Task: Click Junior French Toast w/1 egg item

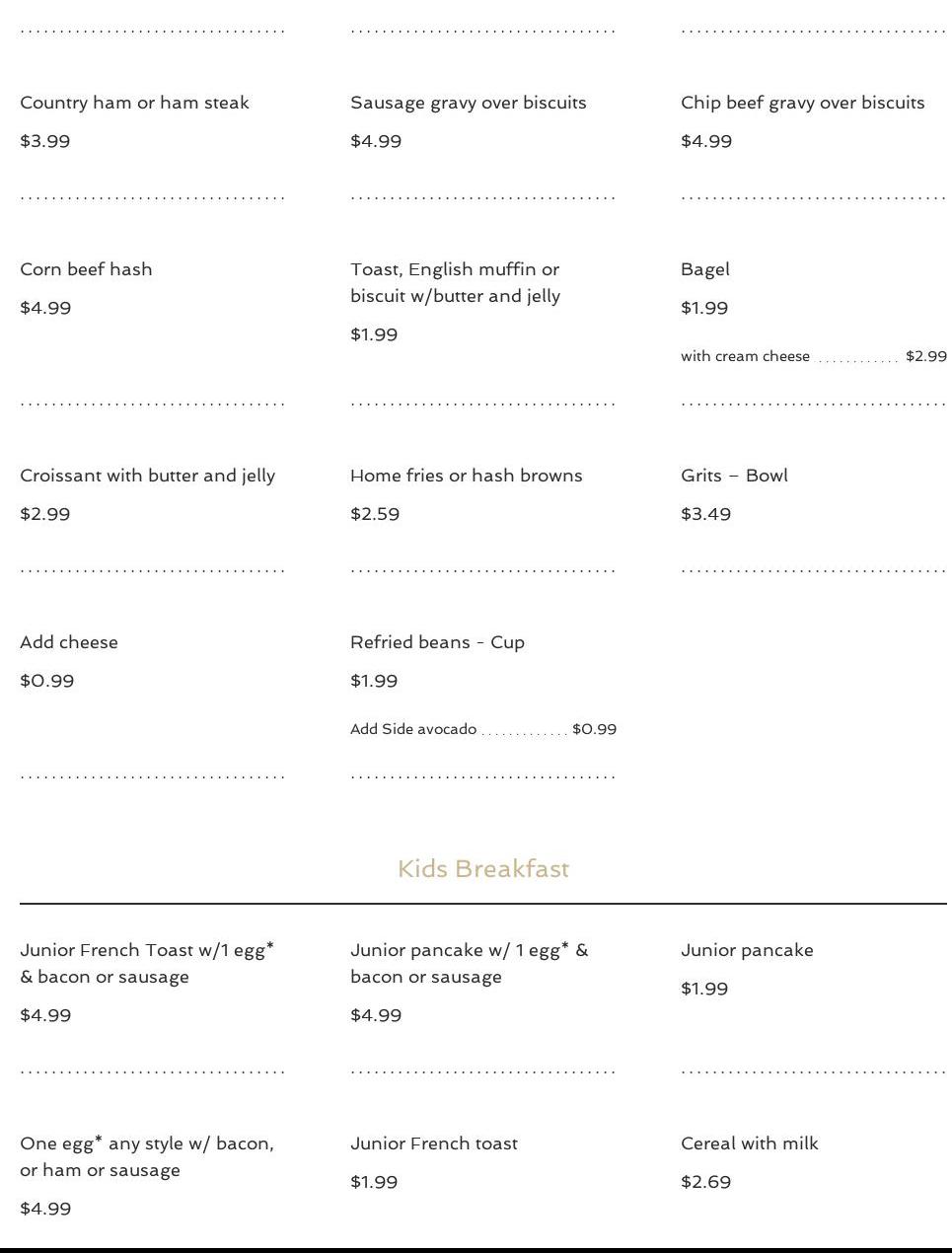Action: (146, 963)
